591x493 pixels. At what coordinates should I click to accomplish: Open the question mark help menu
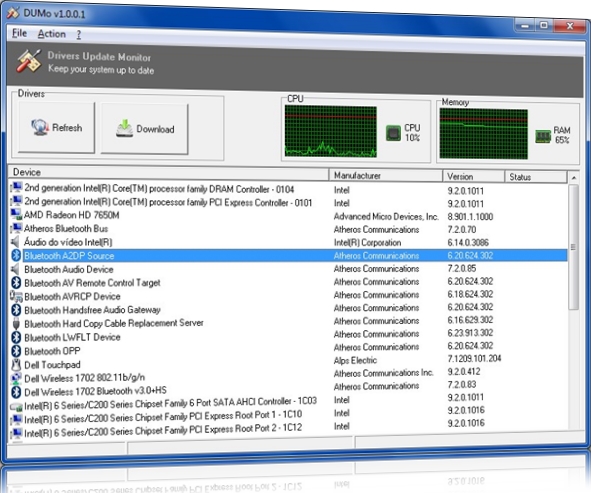pyautogui.click(x=78, y=35)
